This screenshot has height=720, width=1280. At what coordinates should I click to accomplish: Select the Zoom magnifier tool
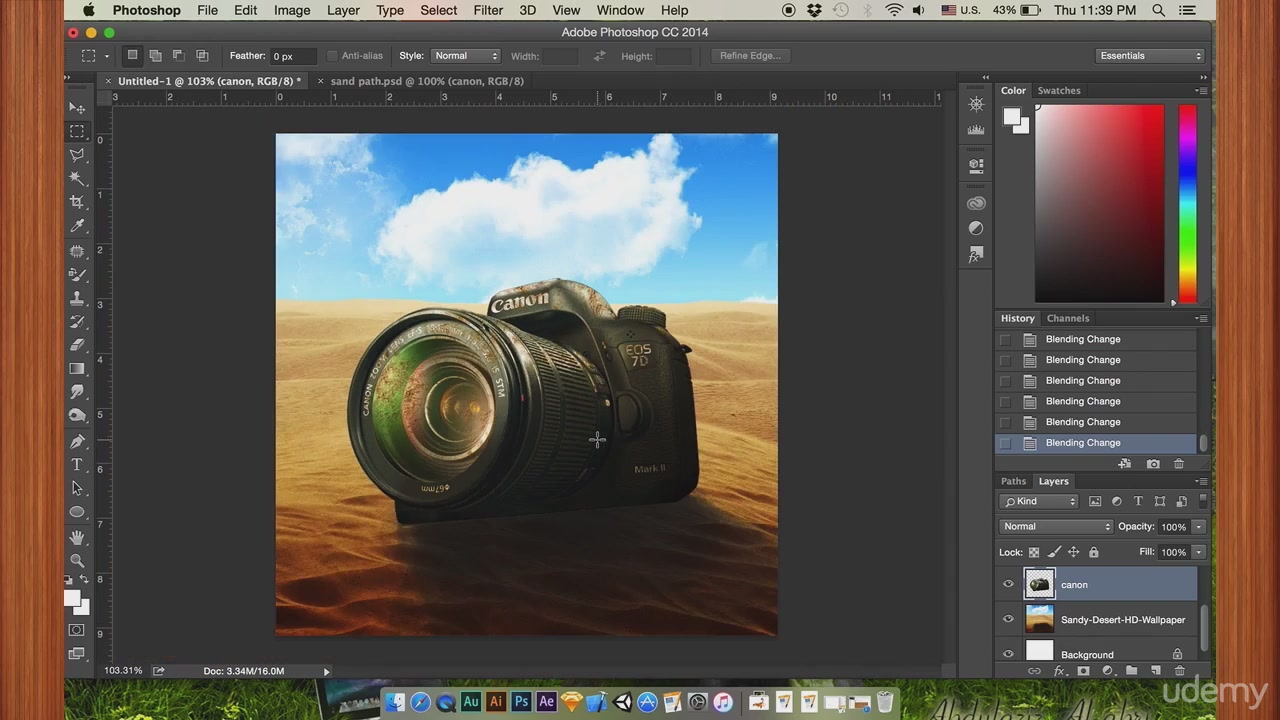(77, 561)
